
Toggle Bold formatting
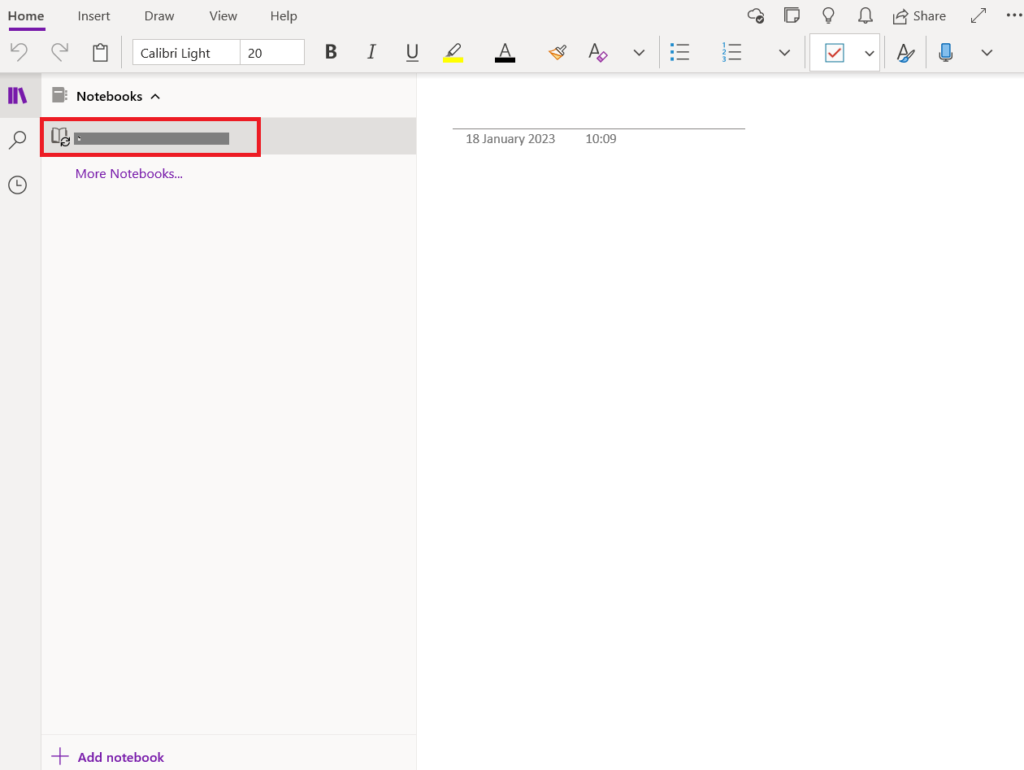pyautogui.click(x=331, y=52)
